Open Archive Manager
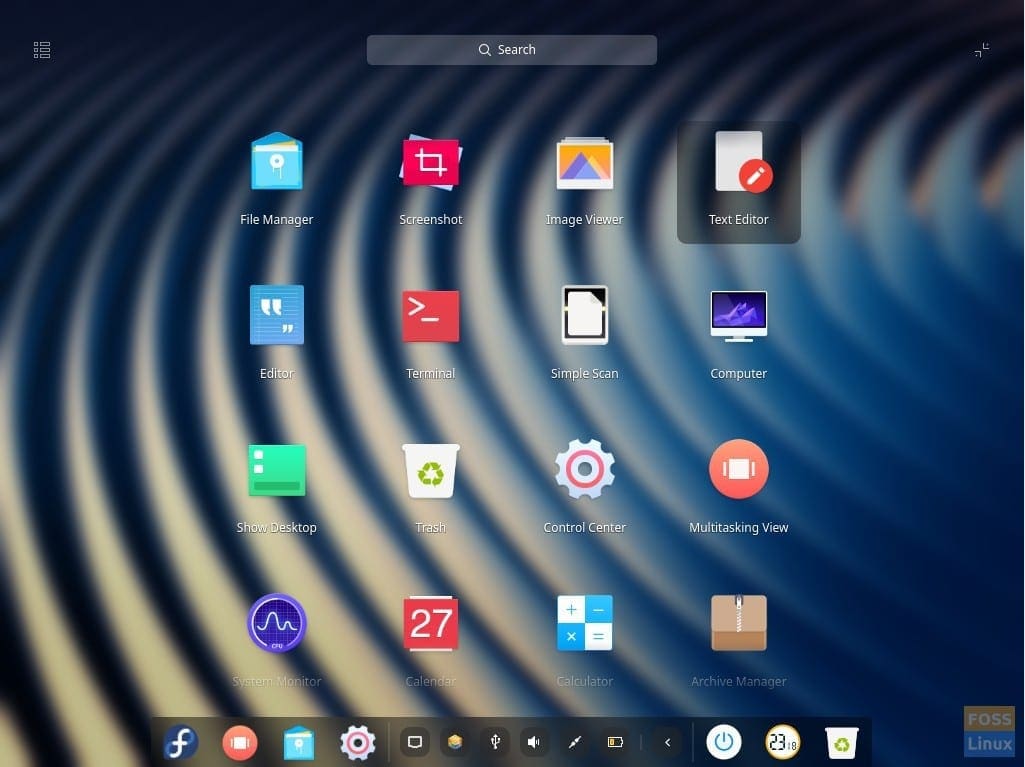The width and height of the screenshot is (1025, 767). coord(738,624)
